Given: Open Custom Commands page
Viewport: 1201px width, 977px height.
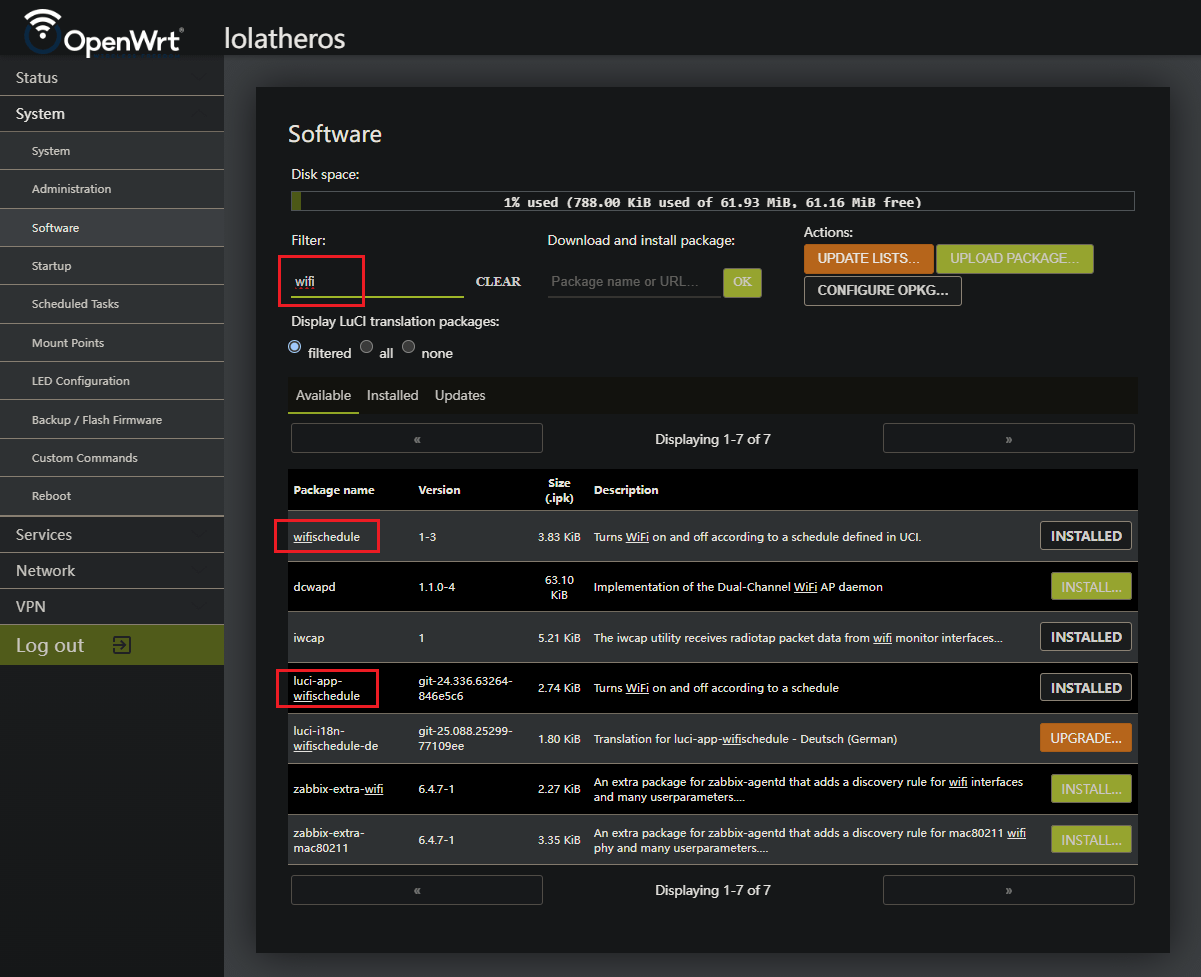Looking at the screenshot, I should pos(112,458).
